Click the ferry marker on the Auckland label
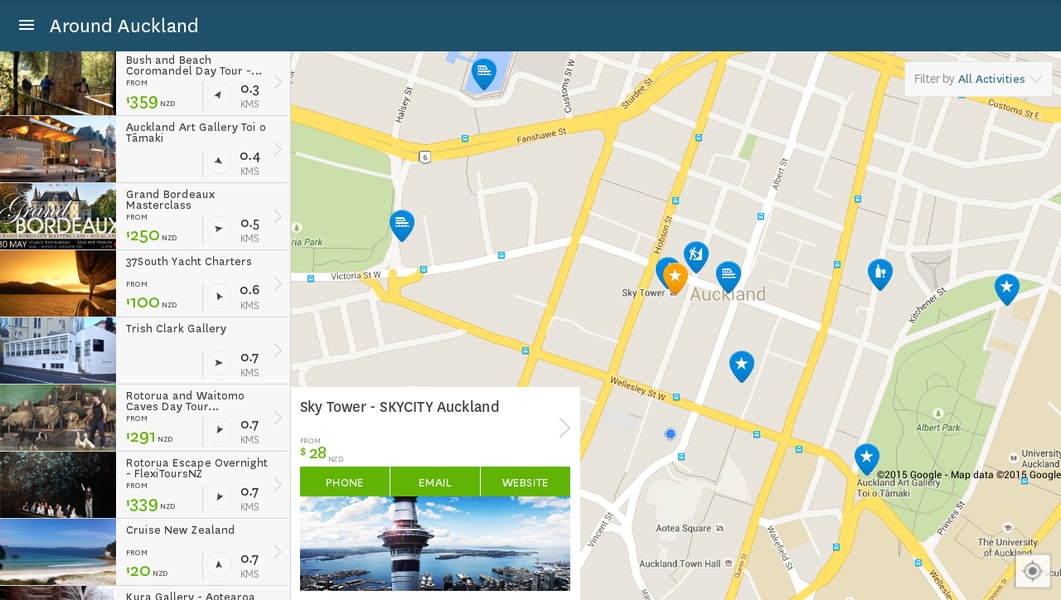Image resolution: width=1061 pixels, height=600 pixels. coord(728,276)
